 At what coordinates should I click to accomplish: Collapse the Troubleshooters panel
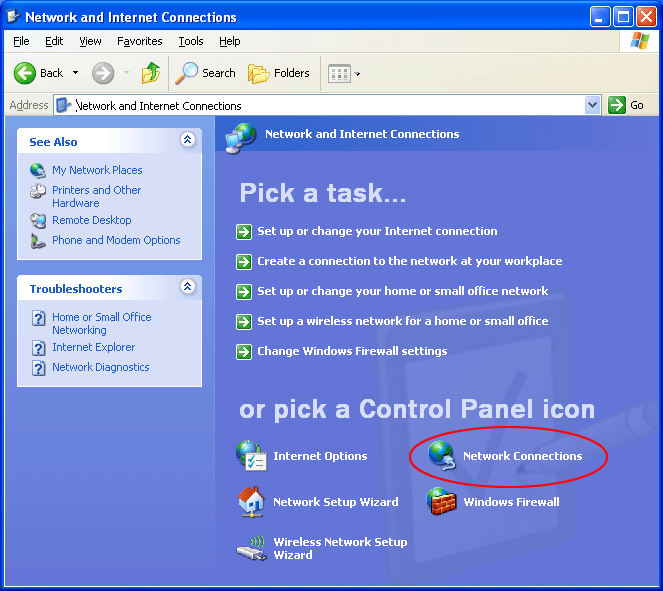pyautogui.click(x=187, y=286)
